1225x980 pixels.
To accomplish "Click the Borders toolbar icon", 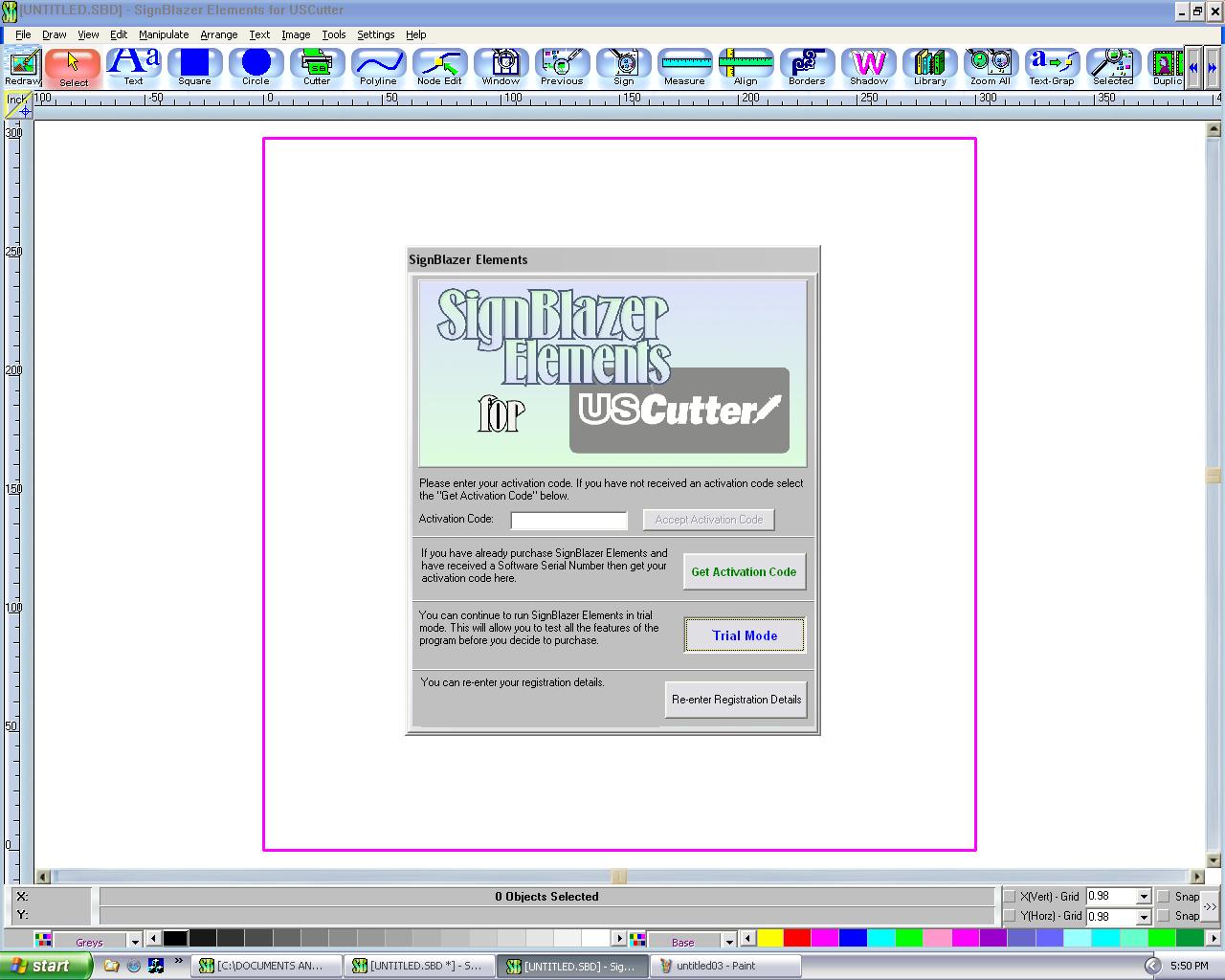I will tap(807, 64).
